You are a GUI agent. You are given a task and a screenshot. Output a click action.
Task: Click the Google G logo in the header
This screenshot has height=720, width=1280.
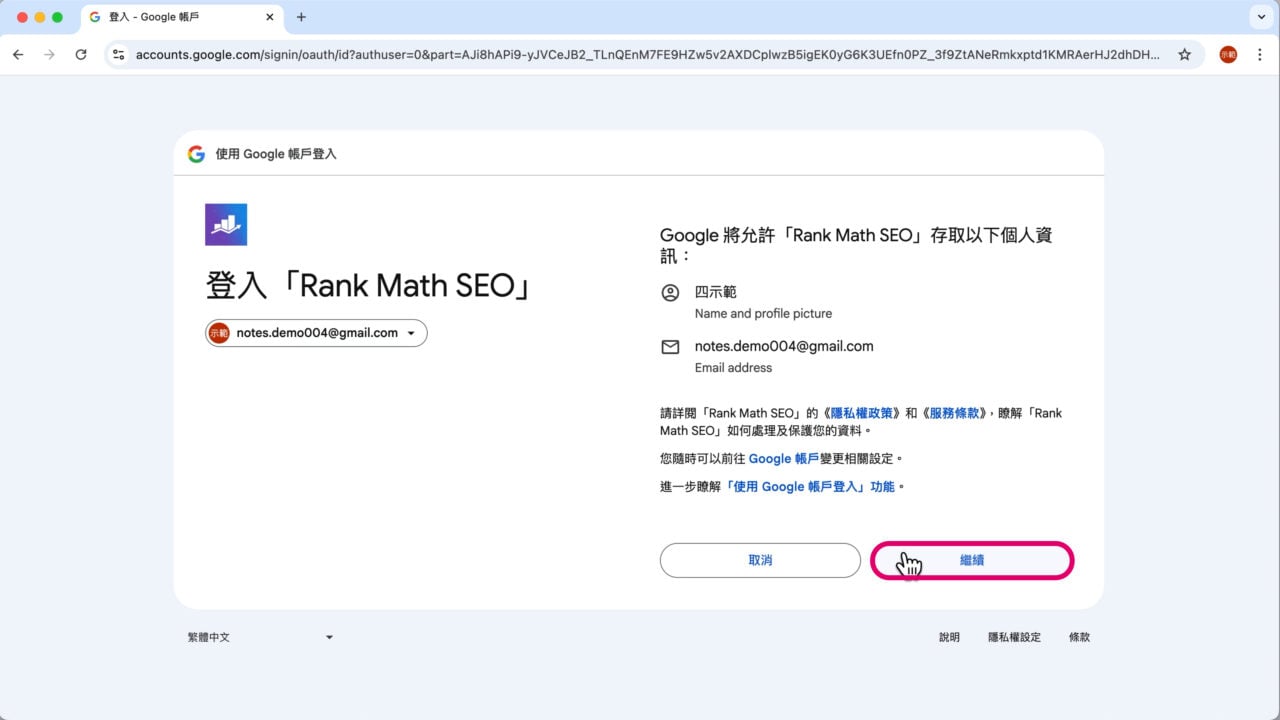click(196, 153)
